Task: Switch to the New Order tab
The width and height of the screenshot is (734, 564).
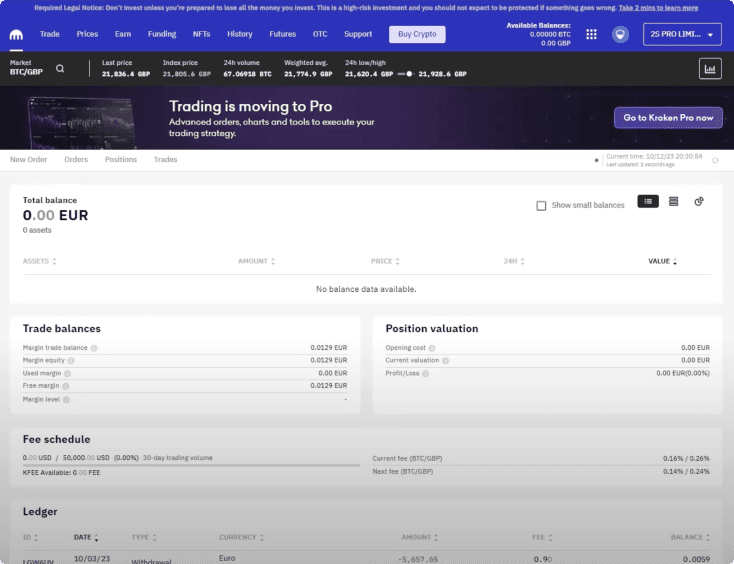Action: pyautogui.click(x=29, y=160)
